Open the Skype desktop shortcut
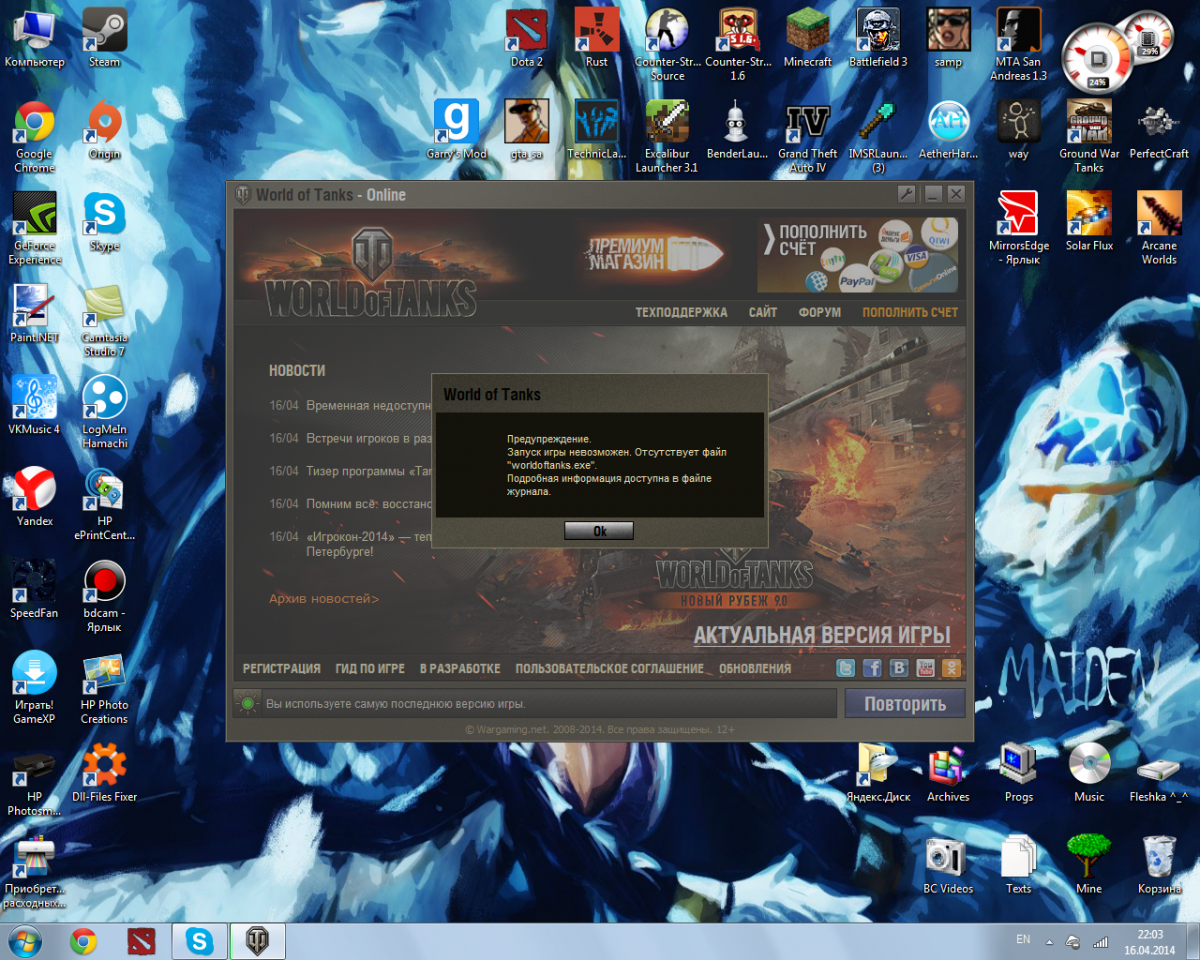 (104, 222)
